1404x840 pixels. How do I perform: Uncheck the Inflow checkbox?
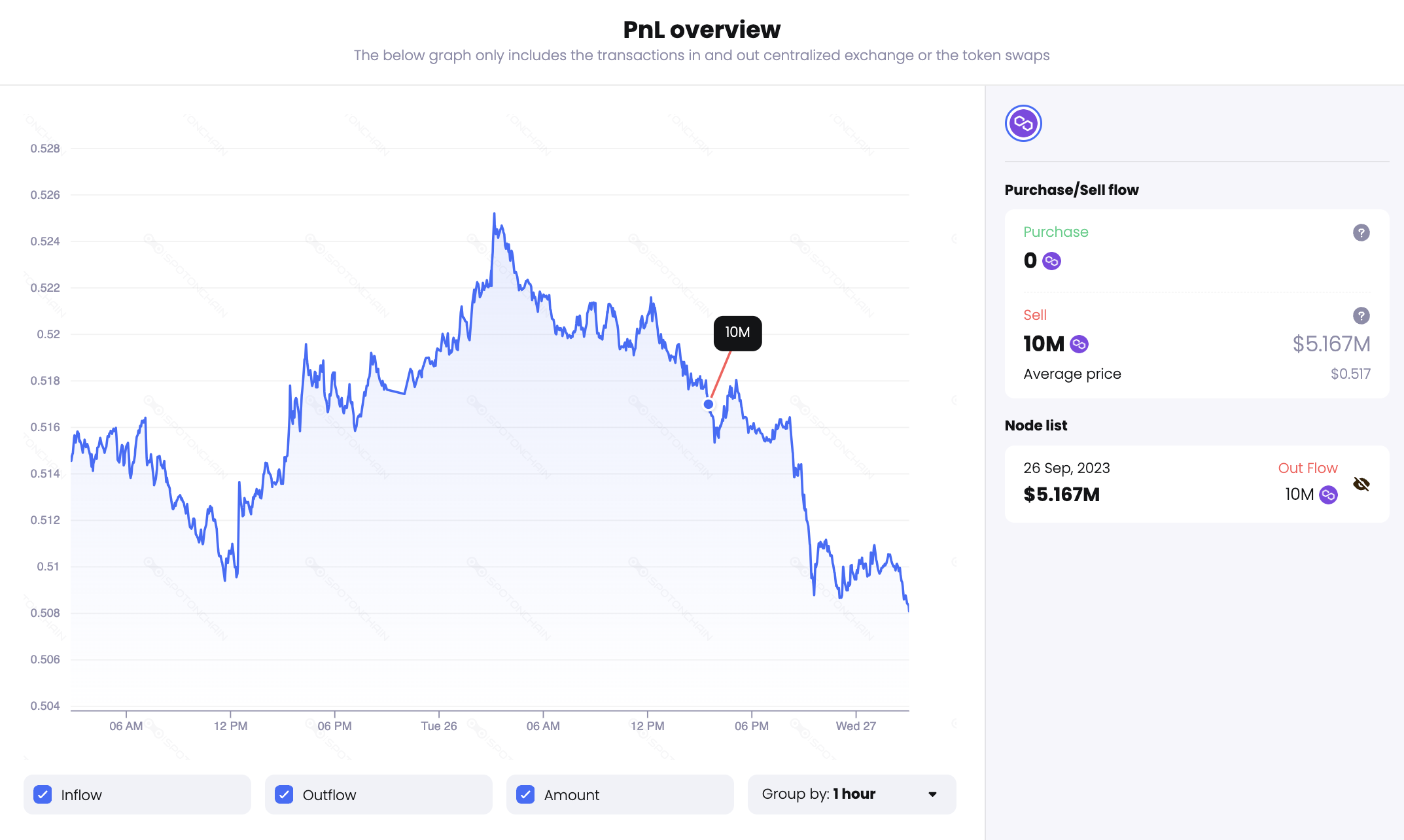click(43, 794)
